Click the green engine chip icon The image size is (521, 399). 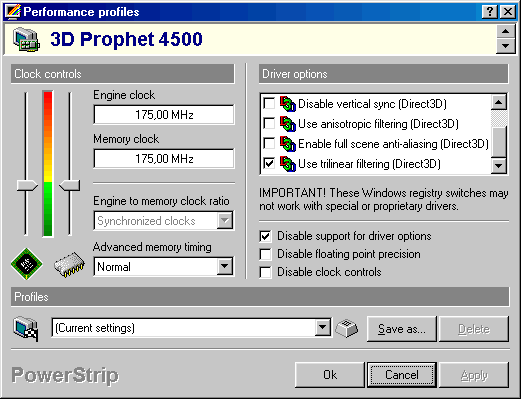click(27, 264)
